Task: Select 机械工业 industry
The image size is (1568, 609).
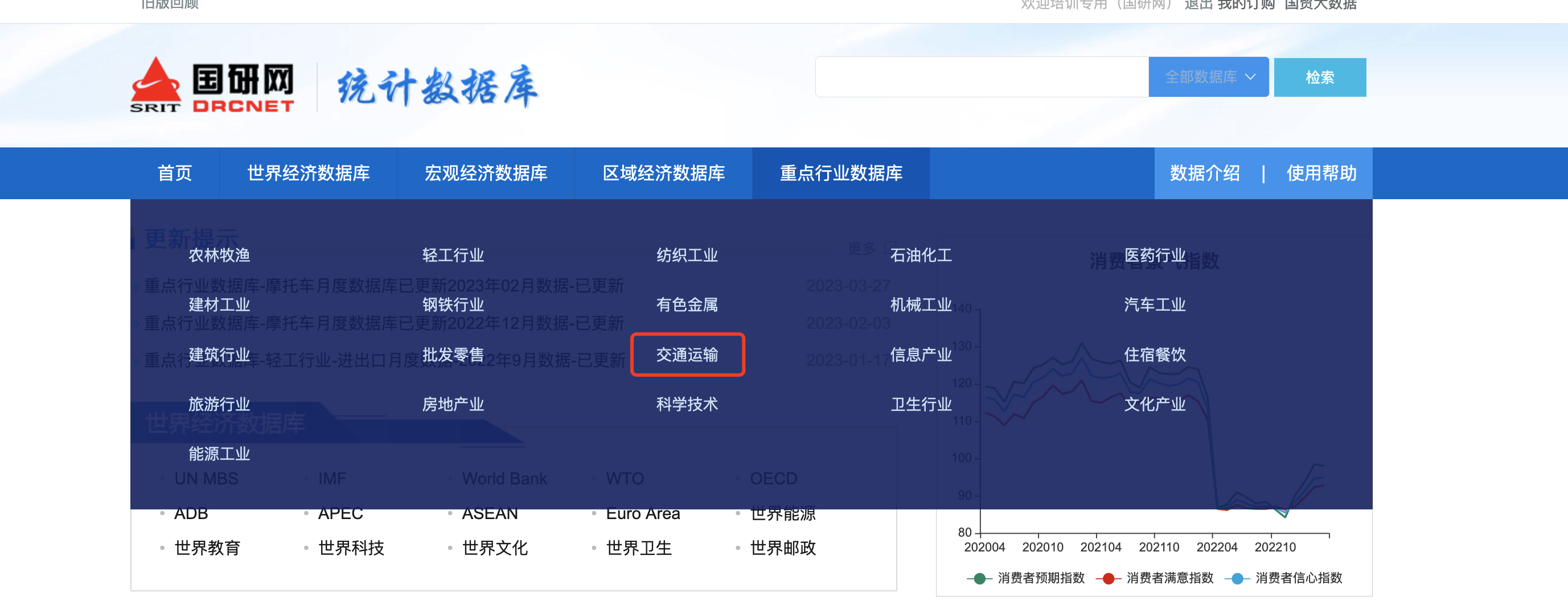Action: pos(920,305)
